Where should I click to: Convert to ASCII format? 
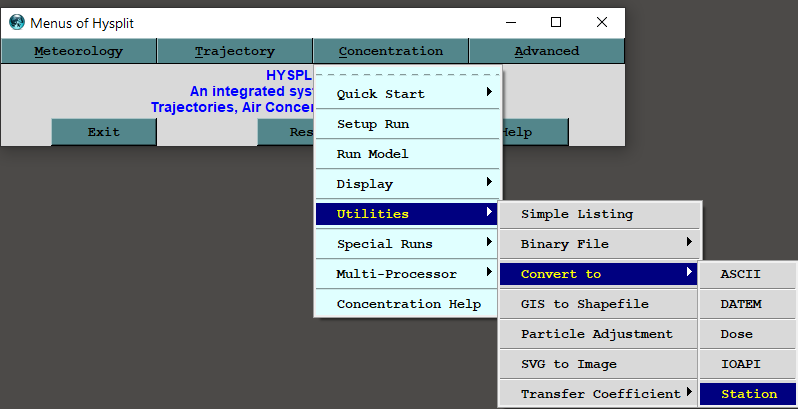point(748,274)
